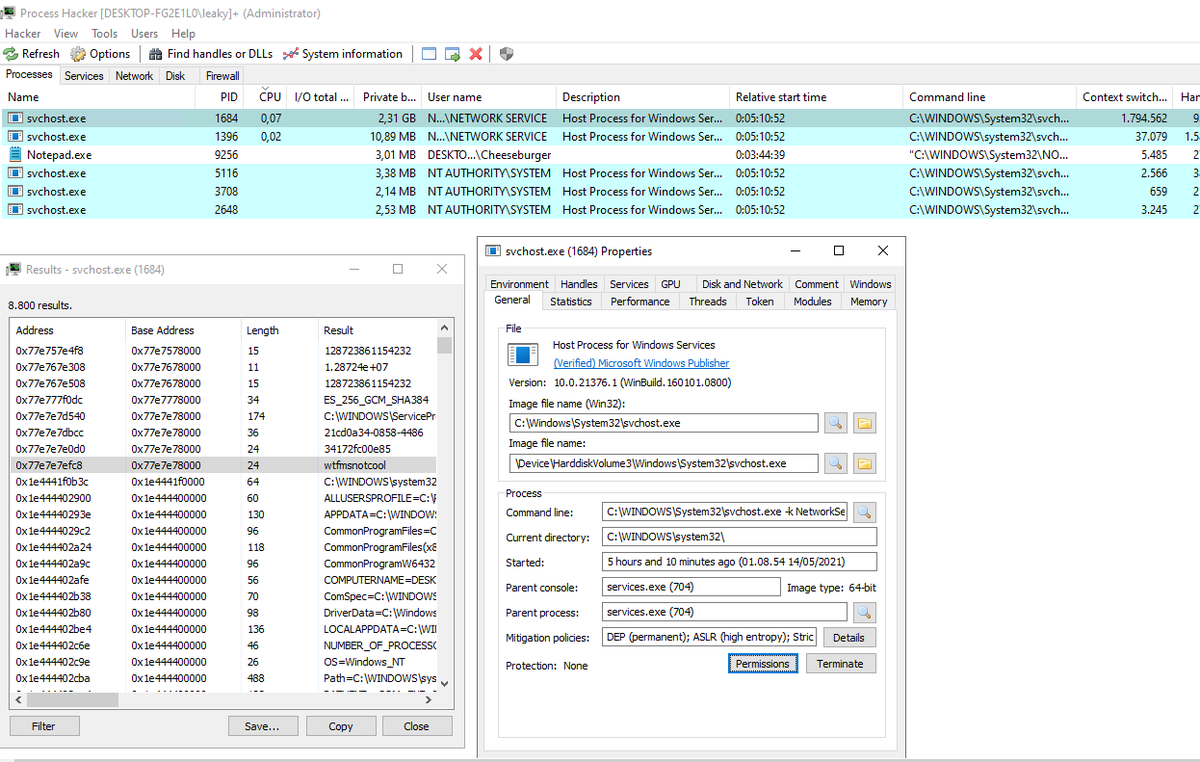Viewport: 1200px width, 762px height.
Task: Click magnifier next to Command line field
Action: 864,512
